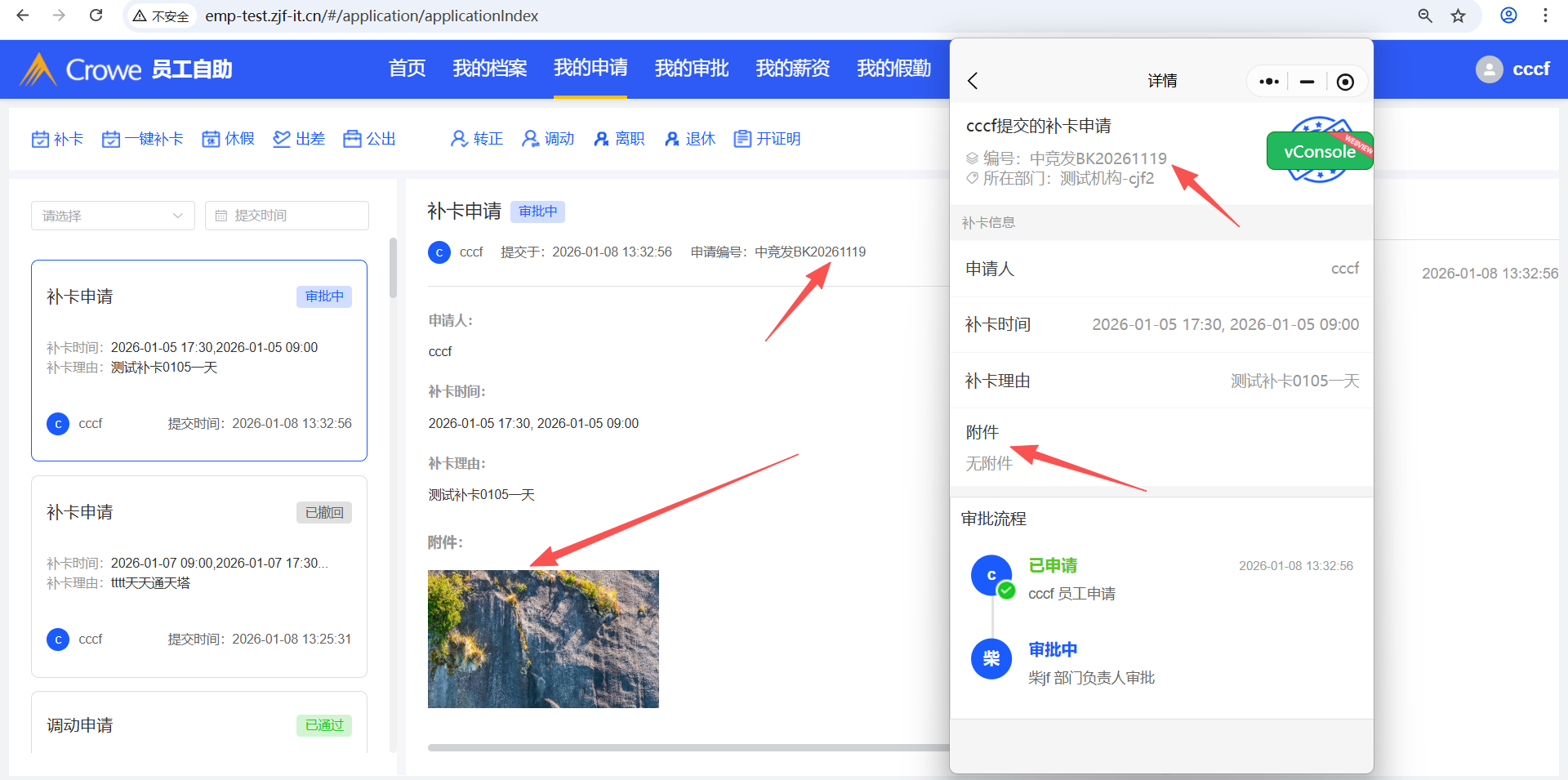Open the browser three-dot menu
1568x780 pixels.
[1545, 16]
